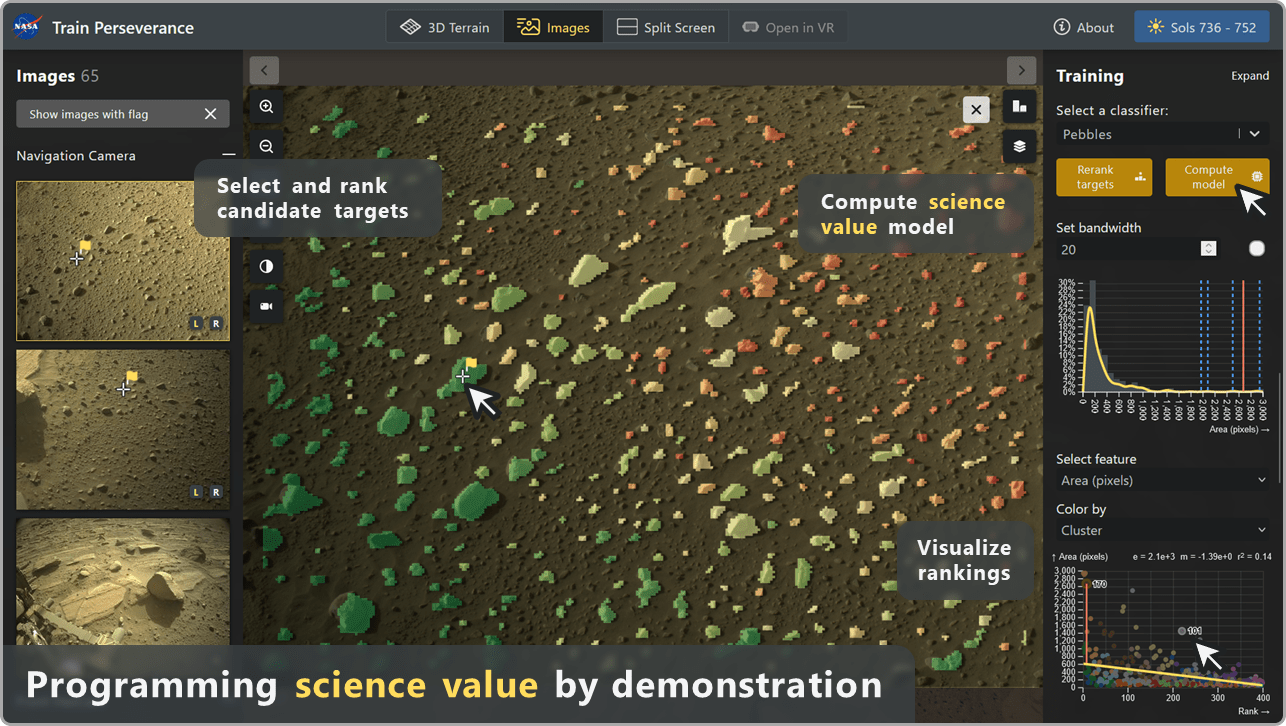Toggle the switch next to bandwidth
1286x726 pixels.
1257,249
